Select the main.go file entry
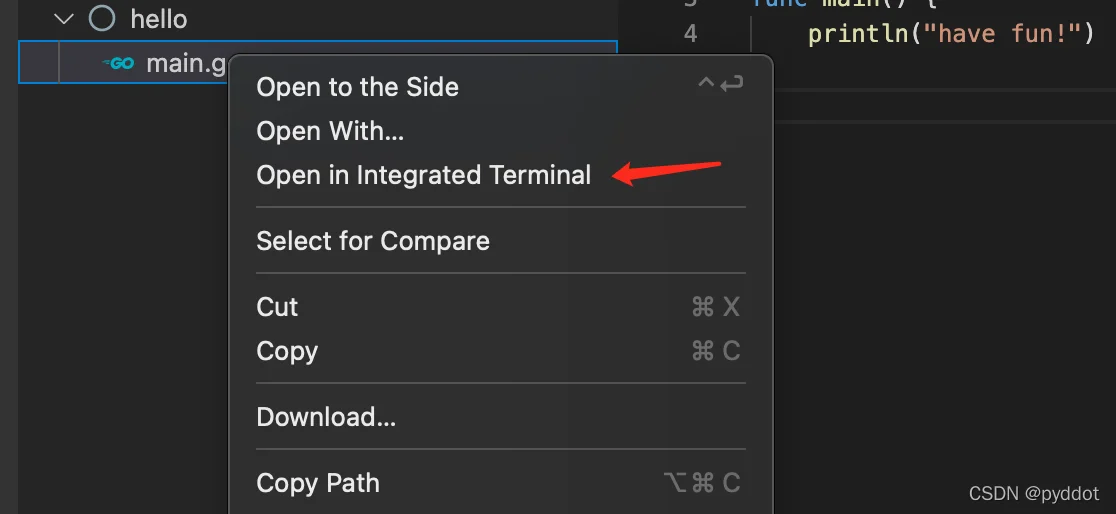The height and width of the screenshot is (514, 1116). 317,63
